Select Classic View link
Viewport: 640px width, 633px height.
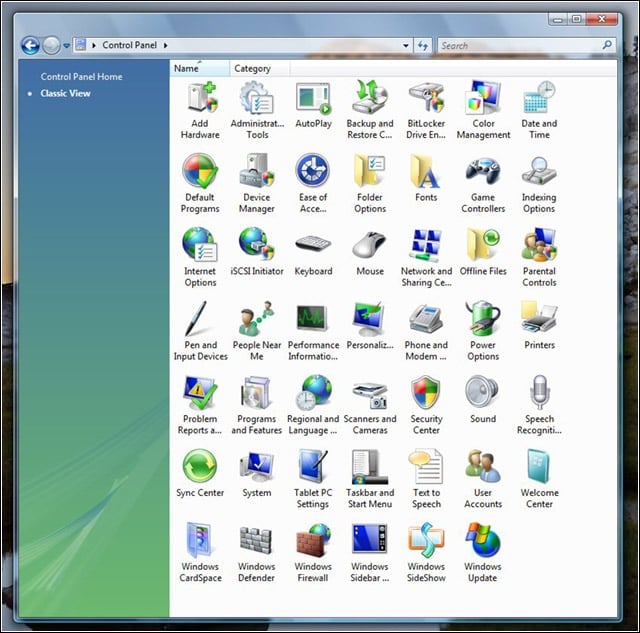click(x=65, y=93)
